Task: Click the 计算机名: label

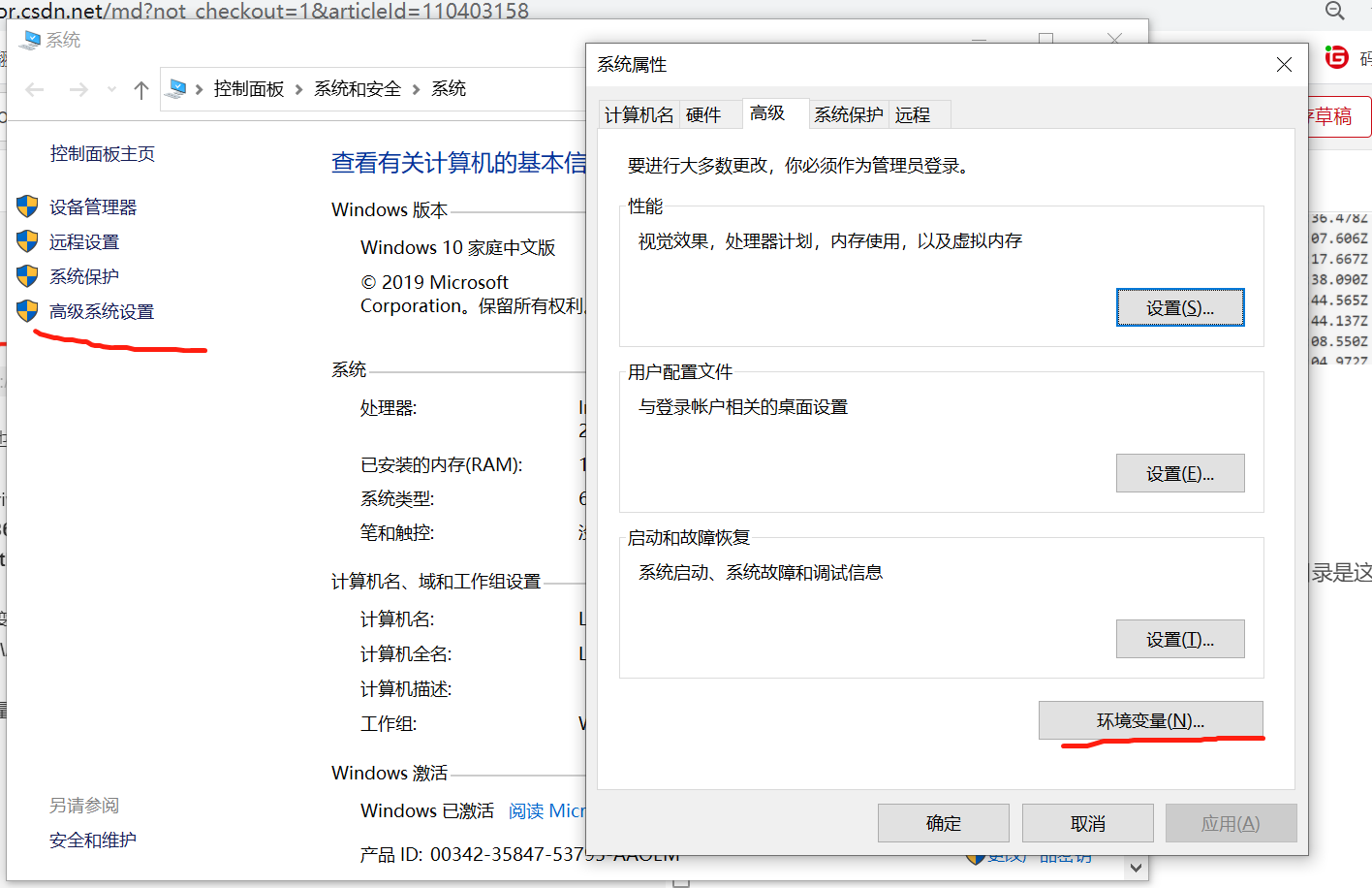Action: (x=397, y=619)
